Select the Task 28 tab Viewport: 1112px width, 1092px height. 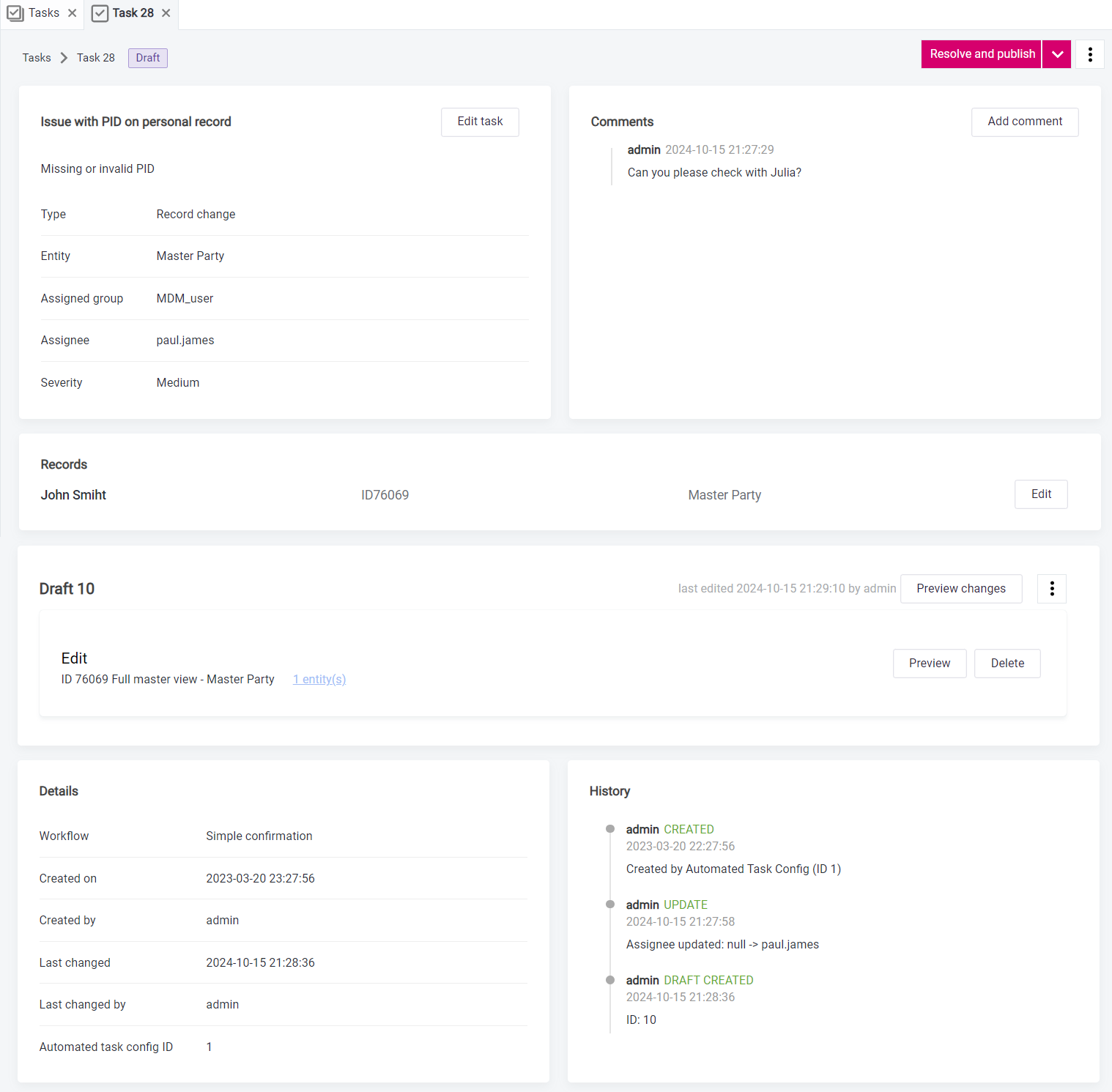click(132, 12)
